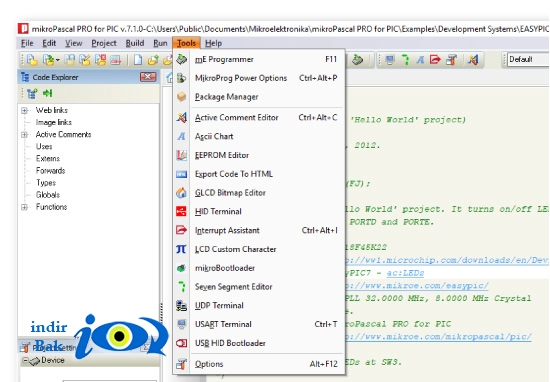Click the Open Project toolbar icon
This screenshot has height=382, width=550.
point(48,60)
